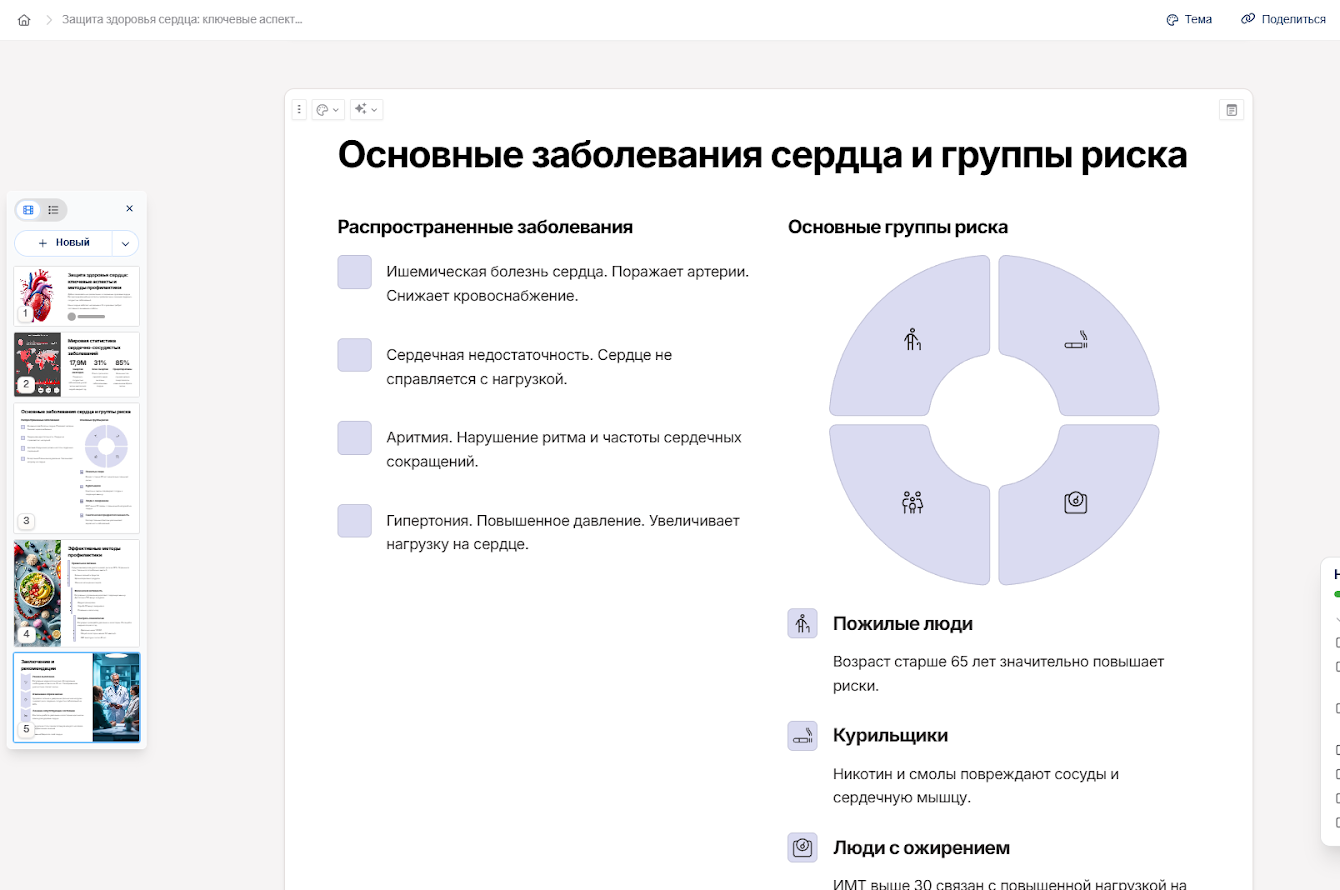Select the obesity scale icon in the chart

(1077, 502)
